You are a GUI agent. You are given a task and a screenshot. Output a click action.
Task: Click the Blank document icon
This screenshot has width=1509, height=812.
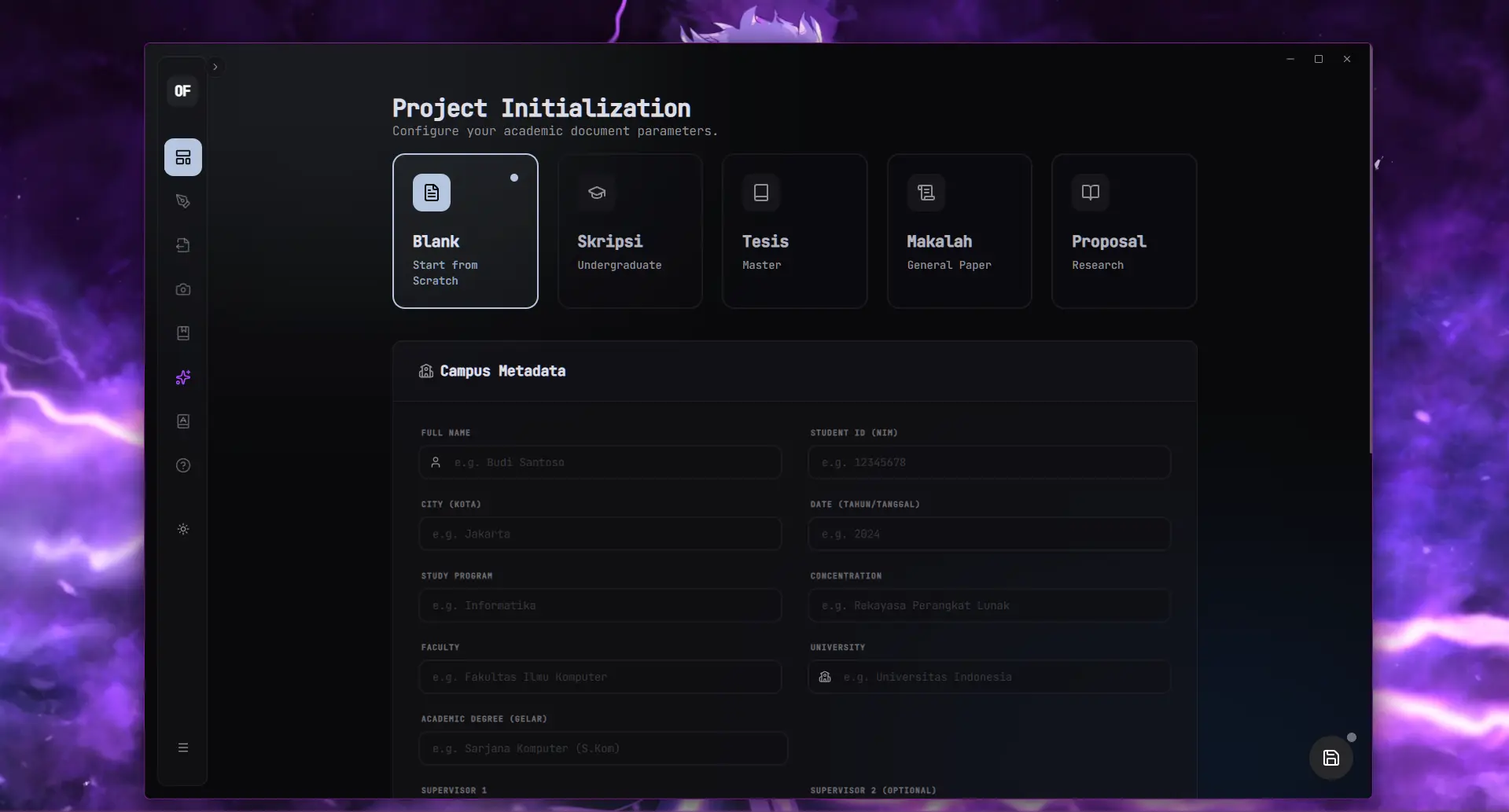click(432, 193)
